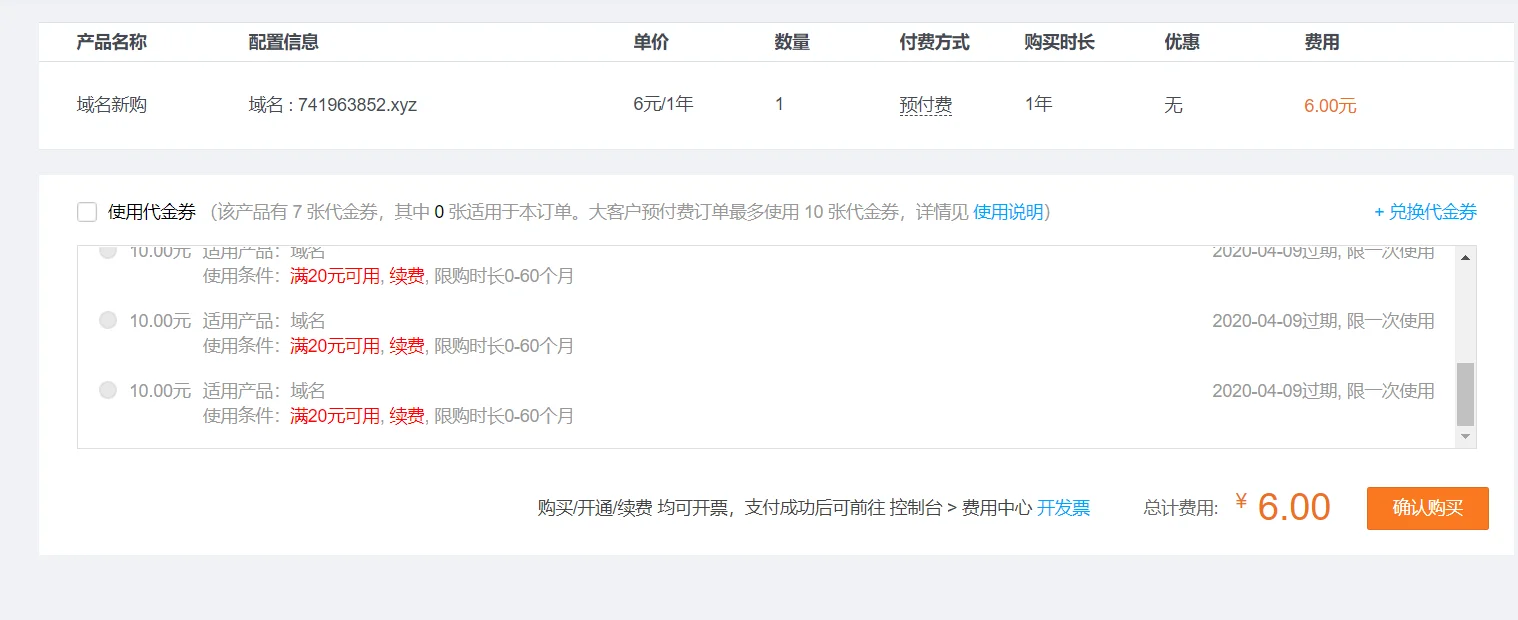Image resolution: width=1518 pixels, height=620 pixels.
Task: Click the 费用 column header
Action: (x=1322, y=42)
